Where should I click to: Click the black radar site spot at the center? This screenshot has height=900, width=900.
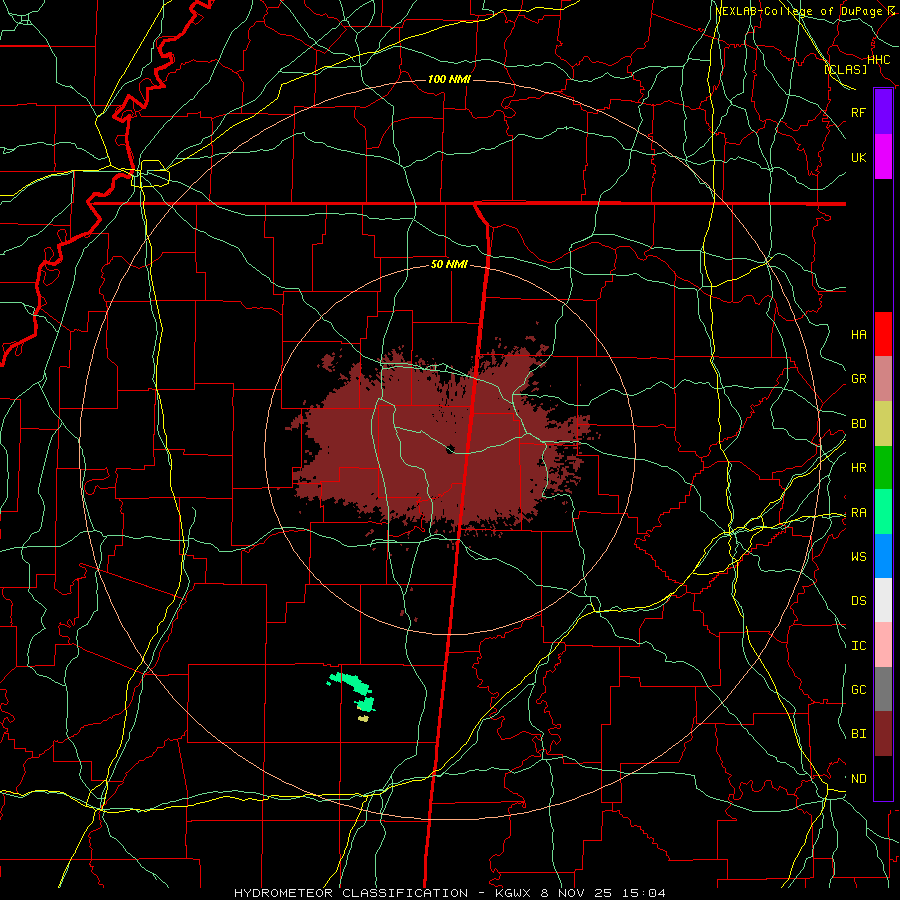point(449,448)
